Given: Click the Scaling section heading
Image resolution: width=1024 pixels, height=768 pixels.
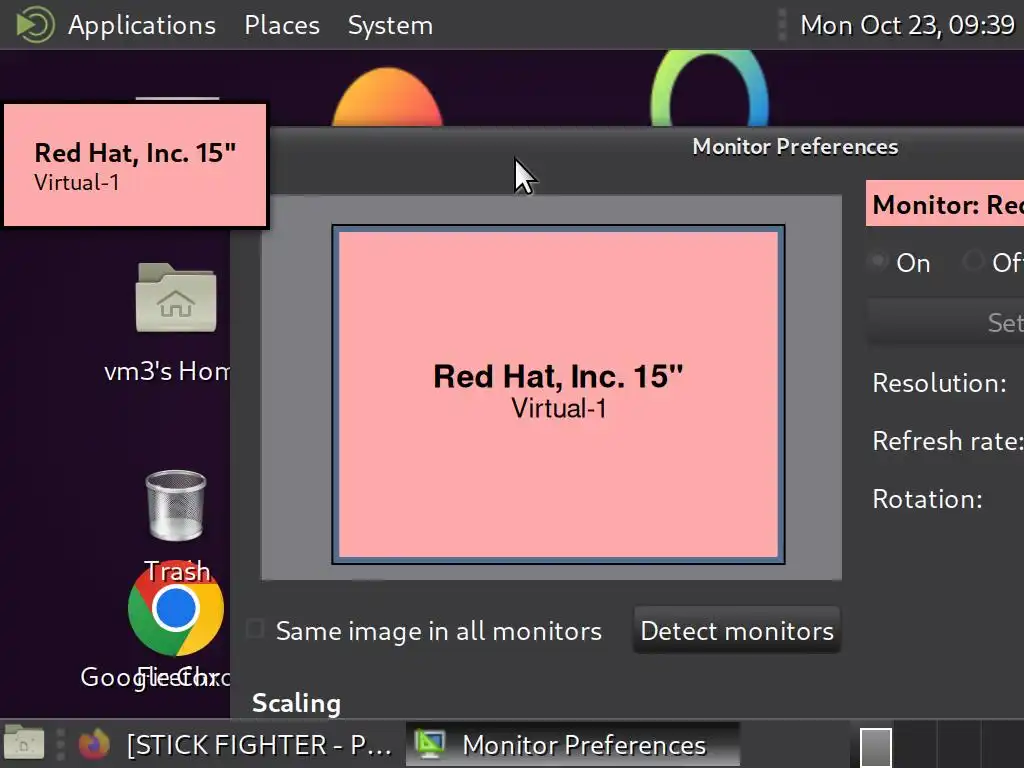Looking at the screenshot, I should pyautogui.click(x=296, y=703).
